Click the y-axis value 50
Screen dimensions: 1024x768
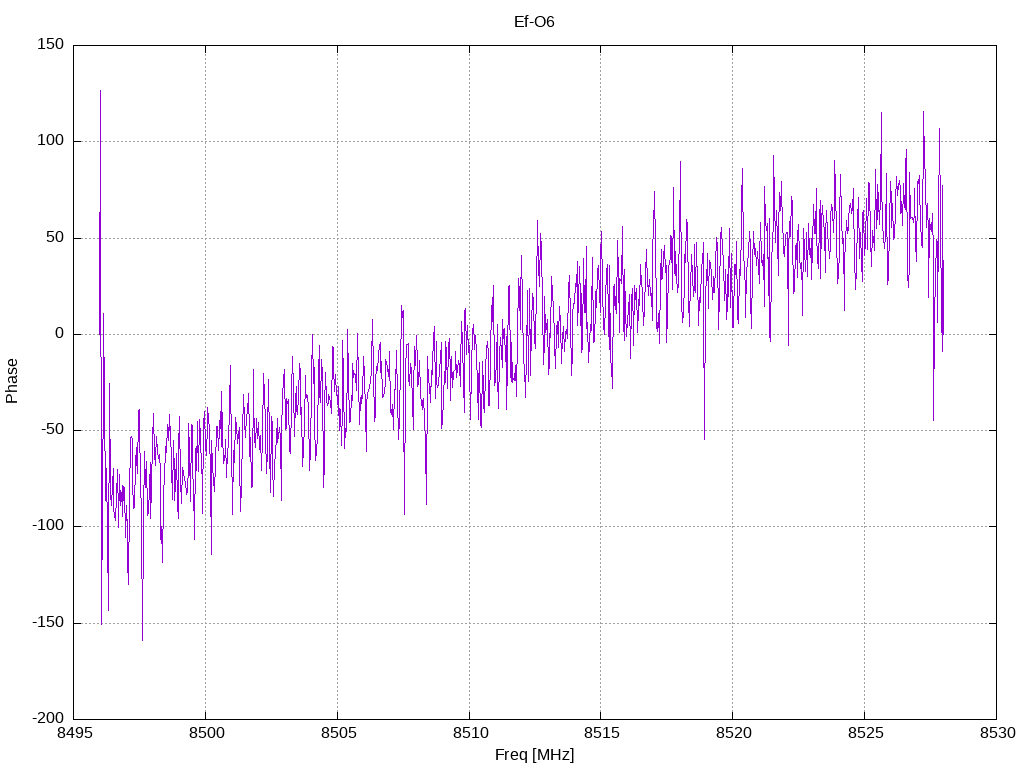pos(55,237)
